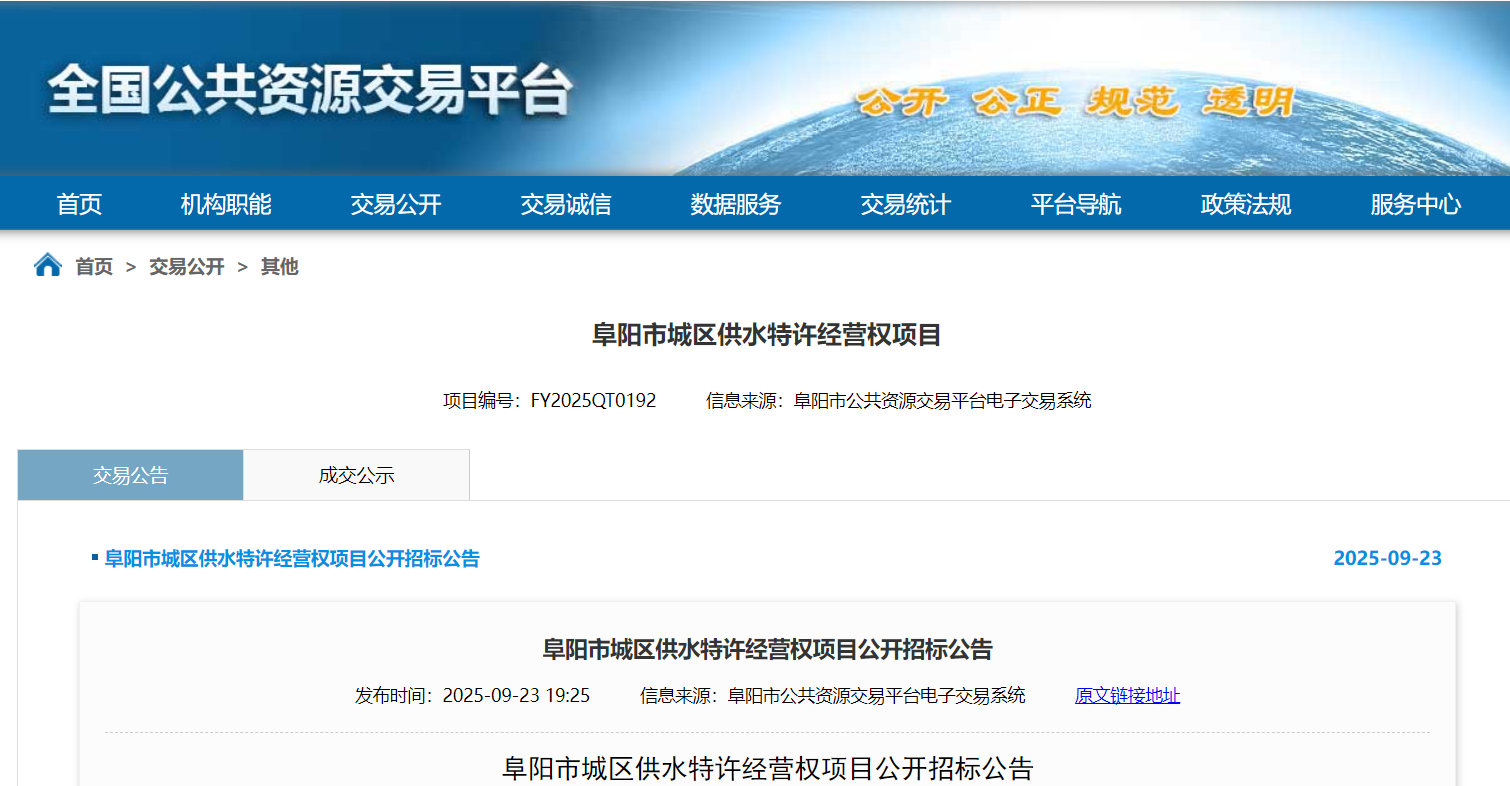1510x786 pixels.
Task: Go to 政策法规 in navigation bar
Action: [x=1246, y=205]
